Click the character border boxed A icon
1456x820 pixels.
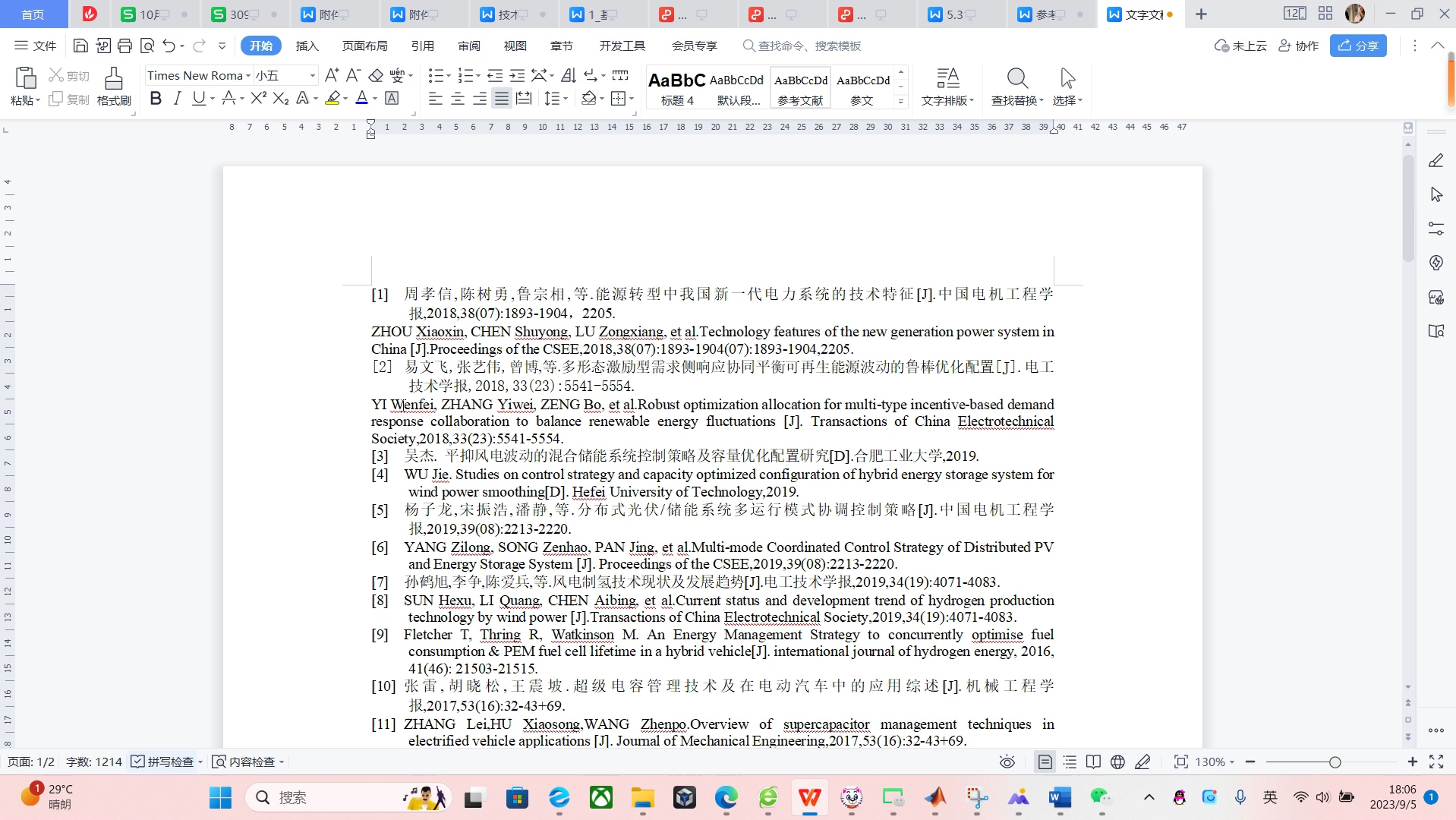(x=392, y=98)
